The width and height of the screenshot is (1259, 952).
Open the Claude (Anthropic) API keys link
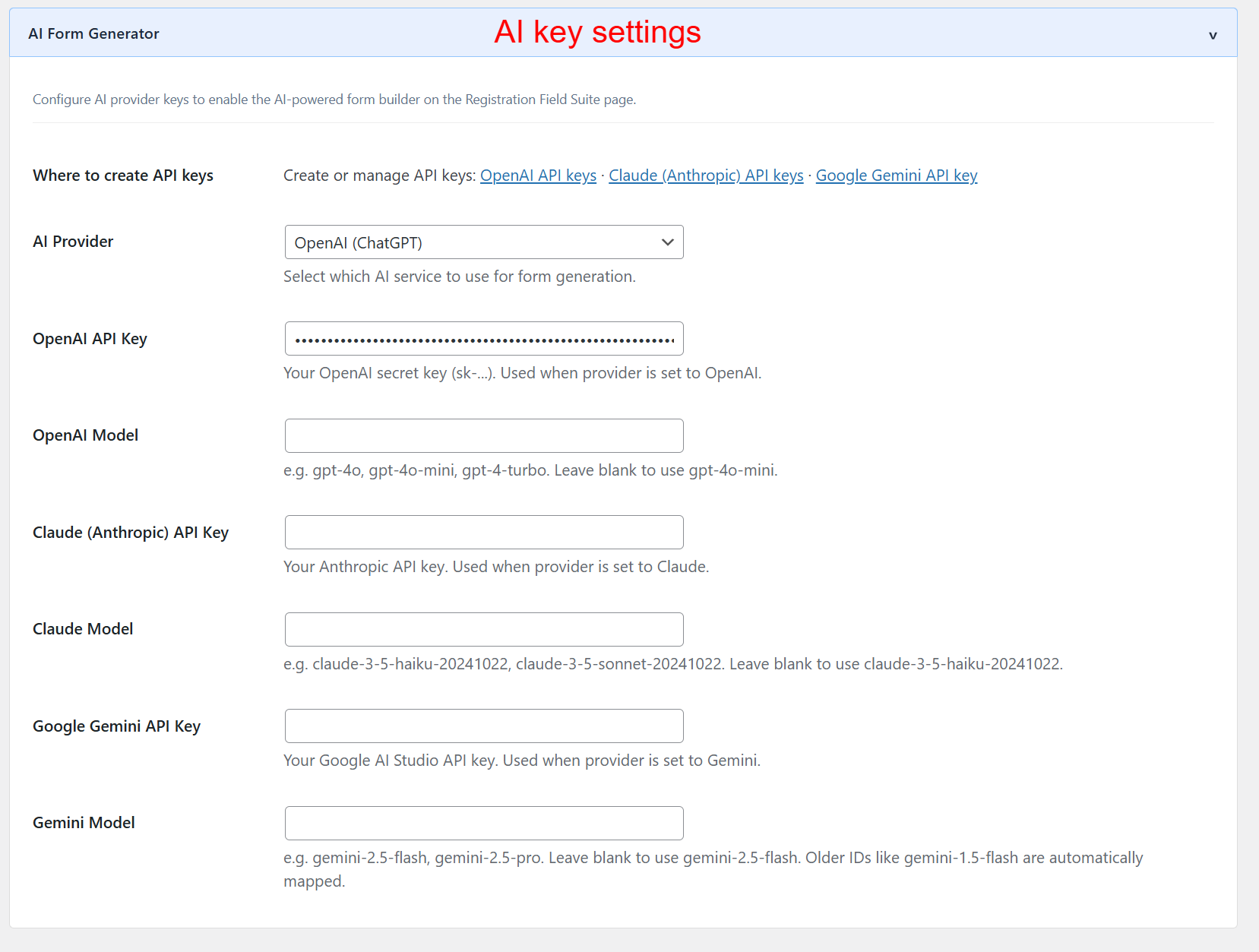706,175
